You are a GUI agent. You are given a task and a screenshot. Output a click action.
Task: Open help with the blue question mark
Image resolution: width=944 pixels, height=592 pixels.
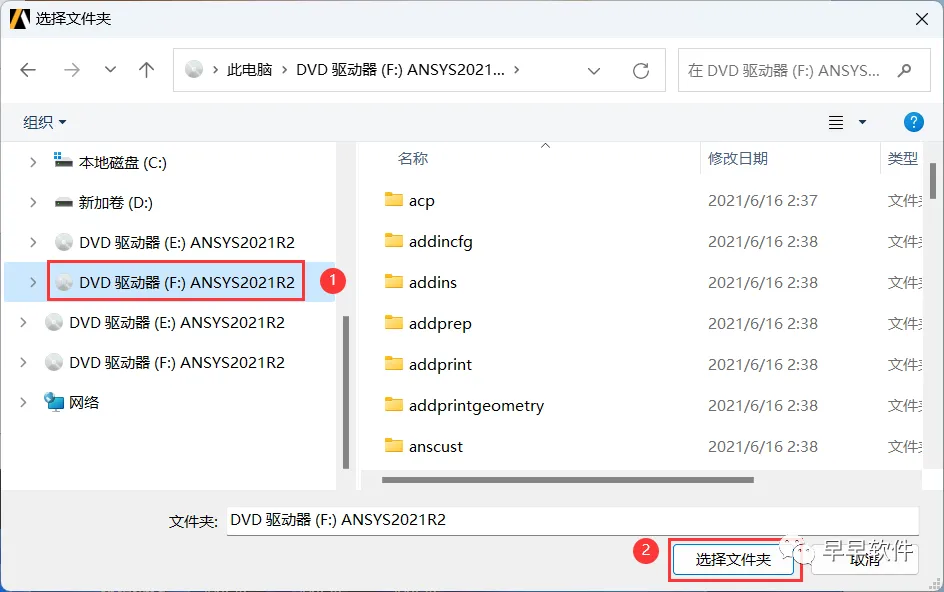pos(913,122)
